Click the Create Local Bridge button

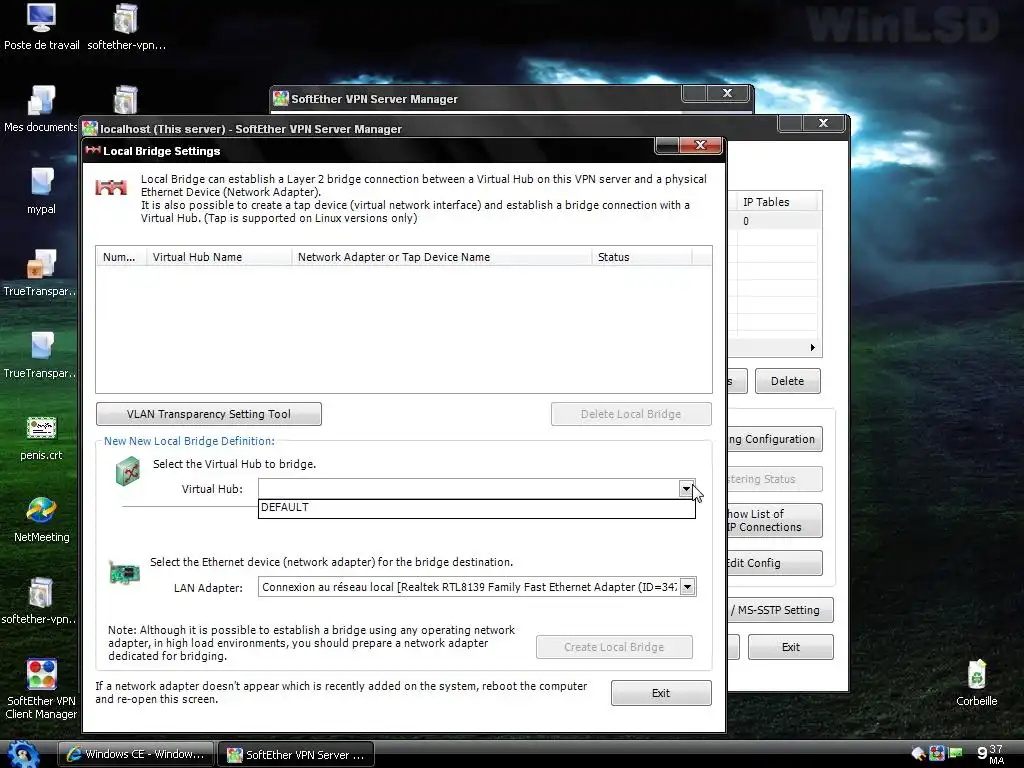[614, 647]
